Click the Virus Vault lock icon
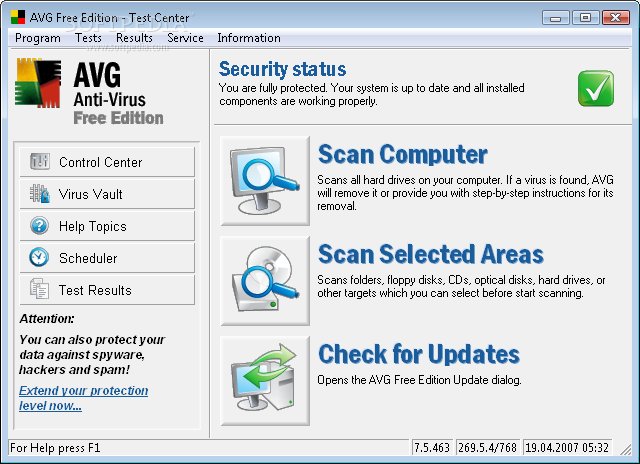The image size is (640, 464). click(x=40, y=193)
